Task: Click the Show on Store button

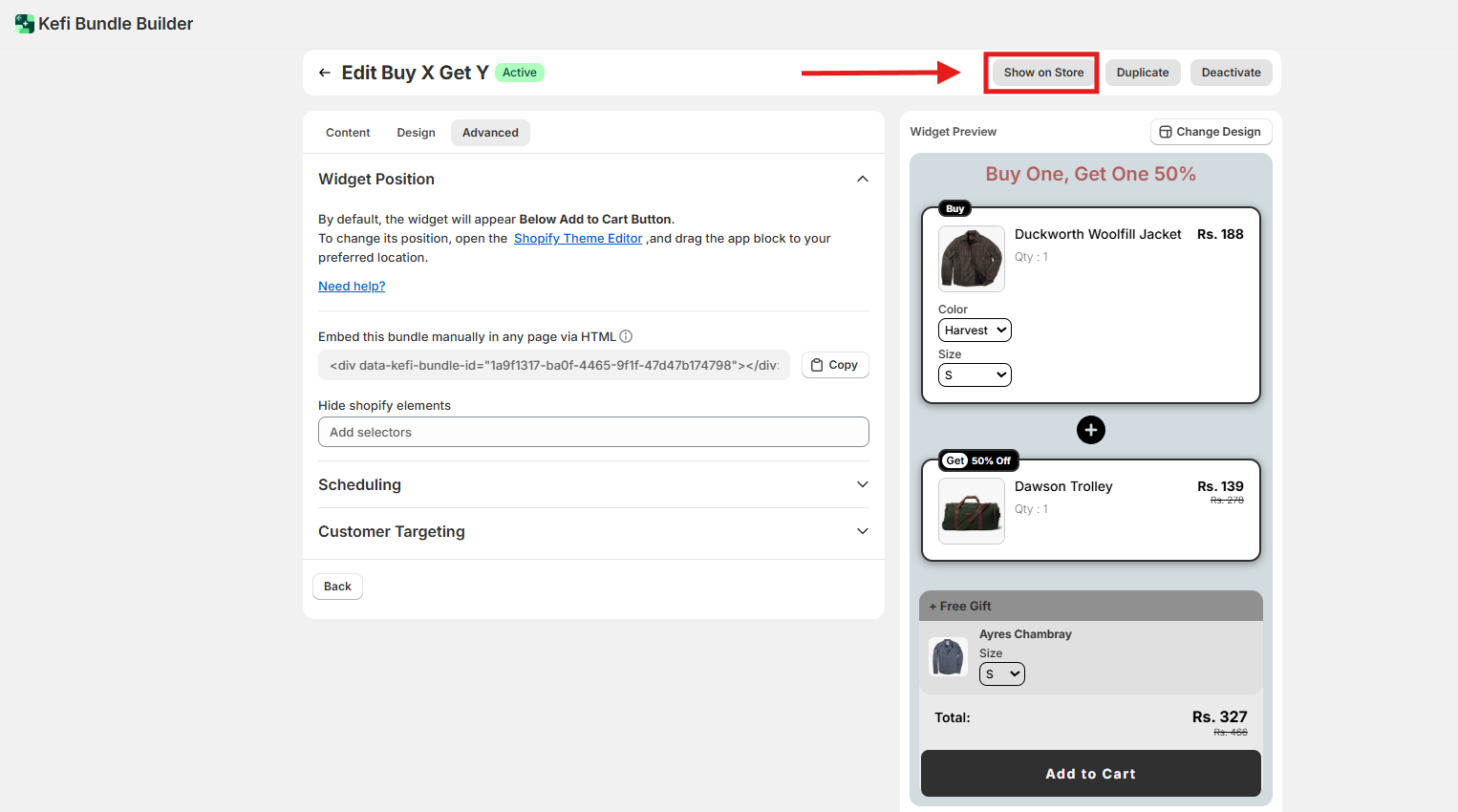Action: (1043, 73)
